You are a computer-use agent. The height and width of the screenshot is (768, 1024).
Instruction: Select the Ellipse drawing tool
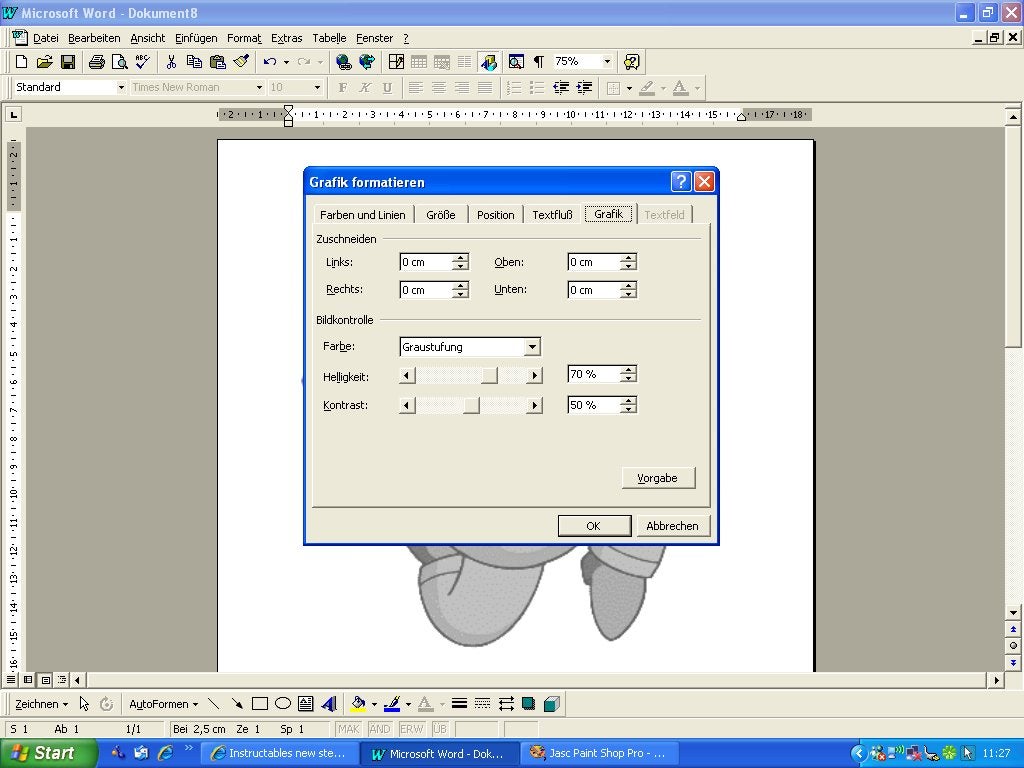(283, 704)
